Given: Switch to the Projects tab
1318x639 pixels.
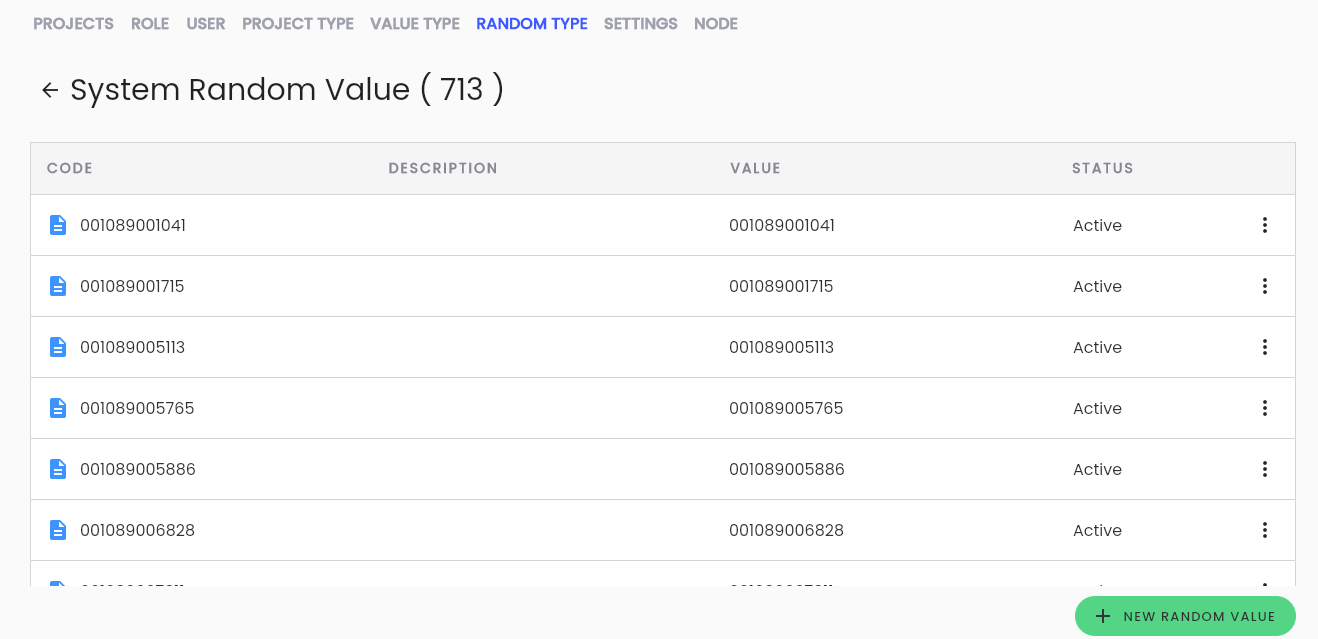Looking at the screenshot, I should pyautogui.click(x=73, y=24).
